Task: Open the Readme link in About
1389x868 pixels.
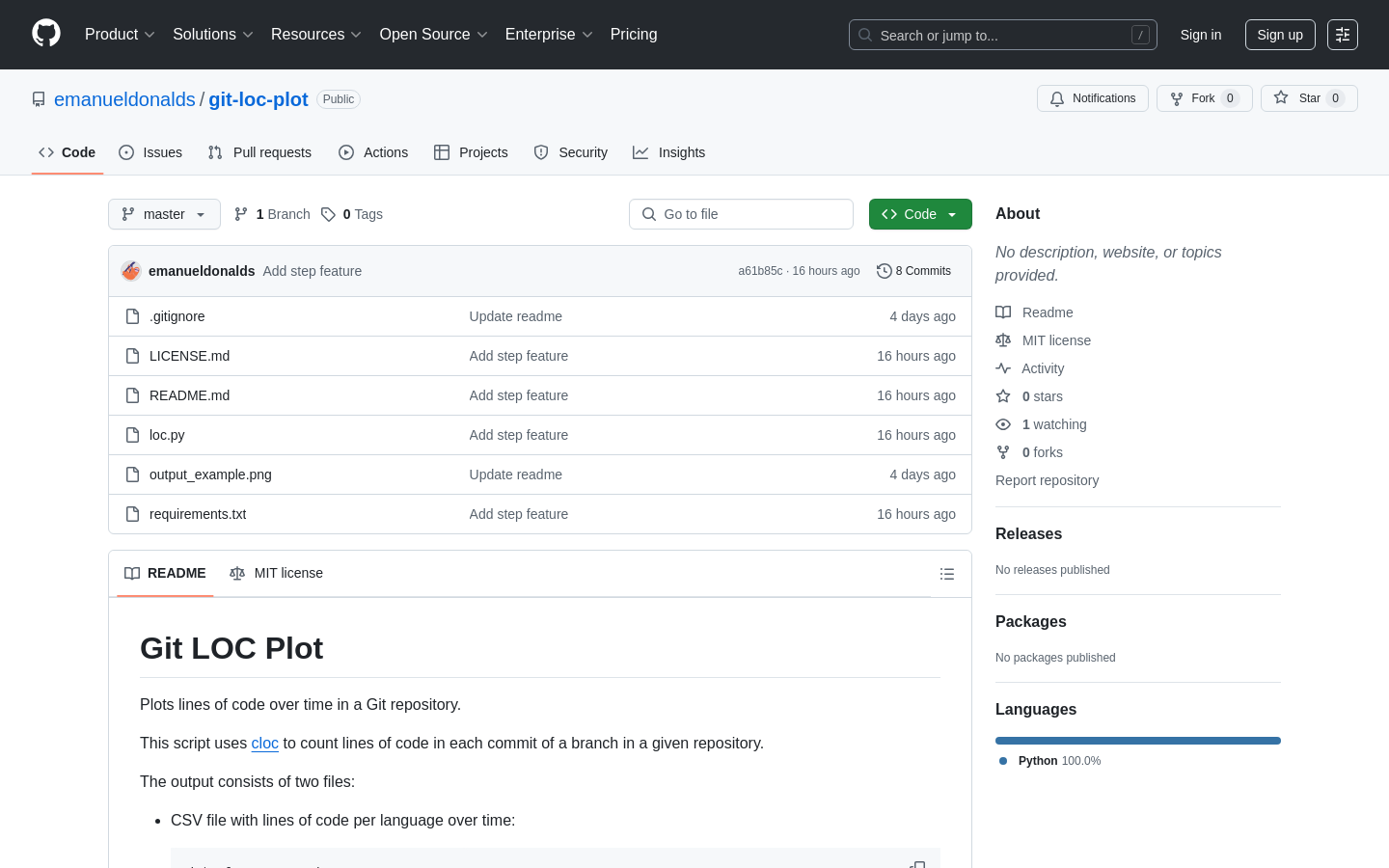Action: click(x=1034, y=312)
